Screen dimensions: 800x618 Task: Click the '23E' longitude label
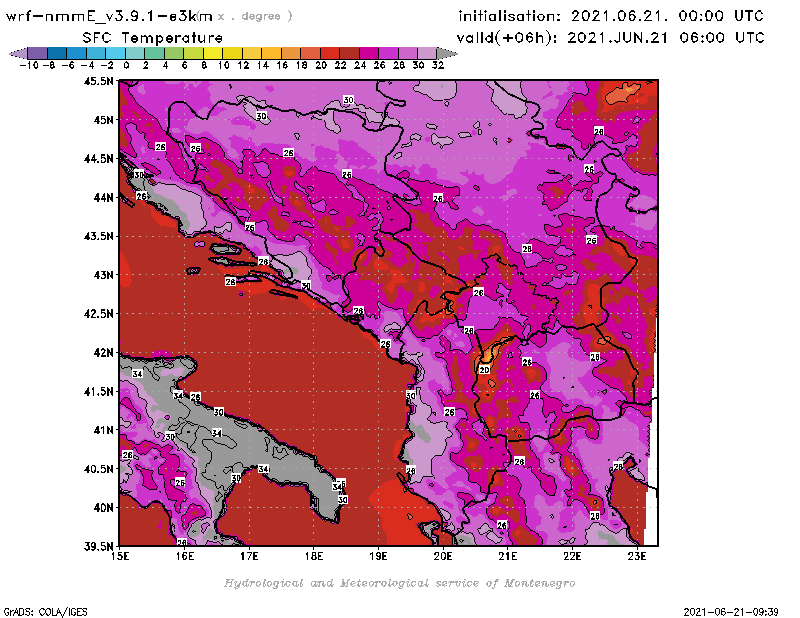[x=637, y=556]
